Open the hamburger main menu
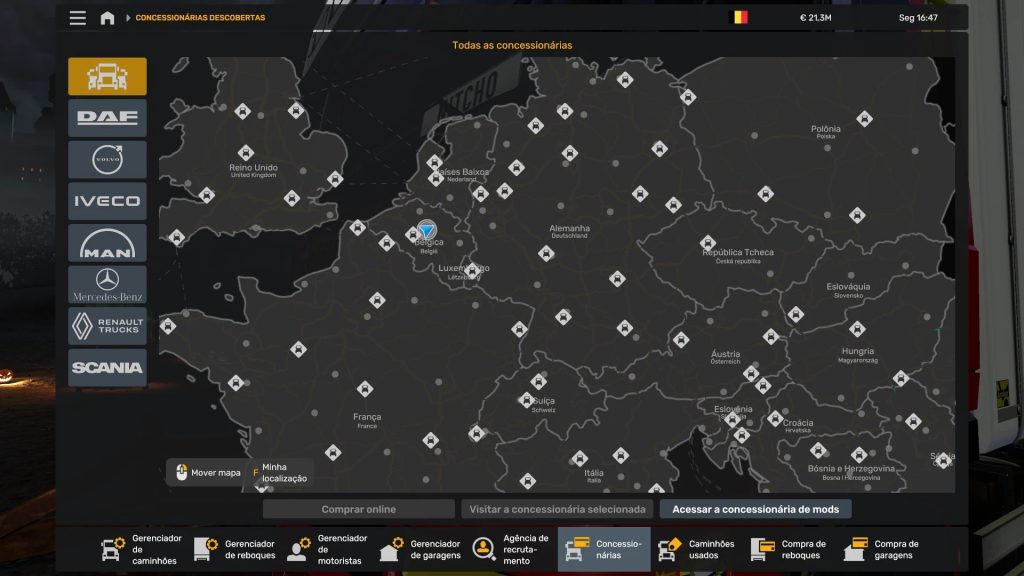The width and height of the screenshot is (1024, 576). (78, 18)
